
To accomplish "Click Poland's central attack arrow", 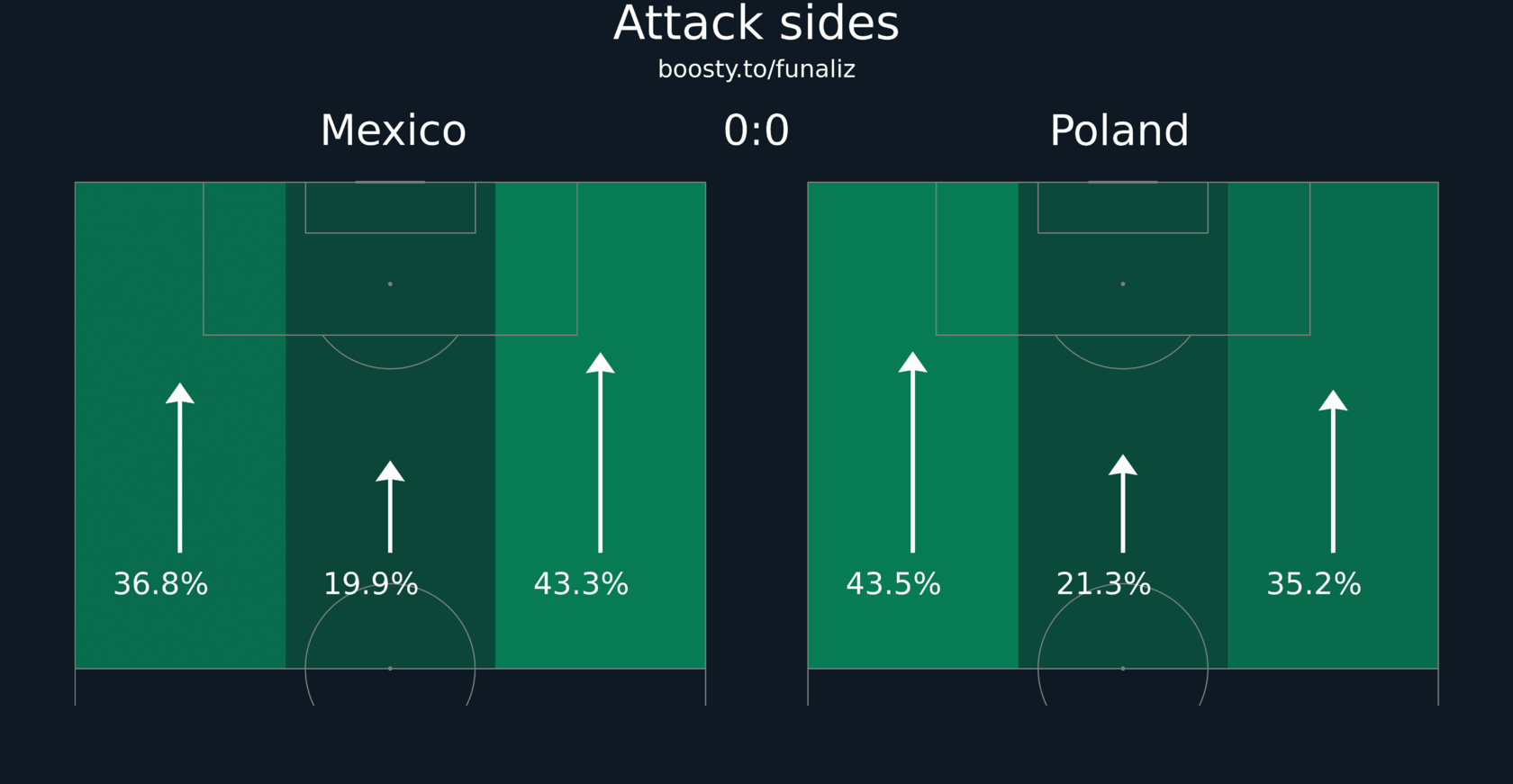I will click(x=1123, y=504).
